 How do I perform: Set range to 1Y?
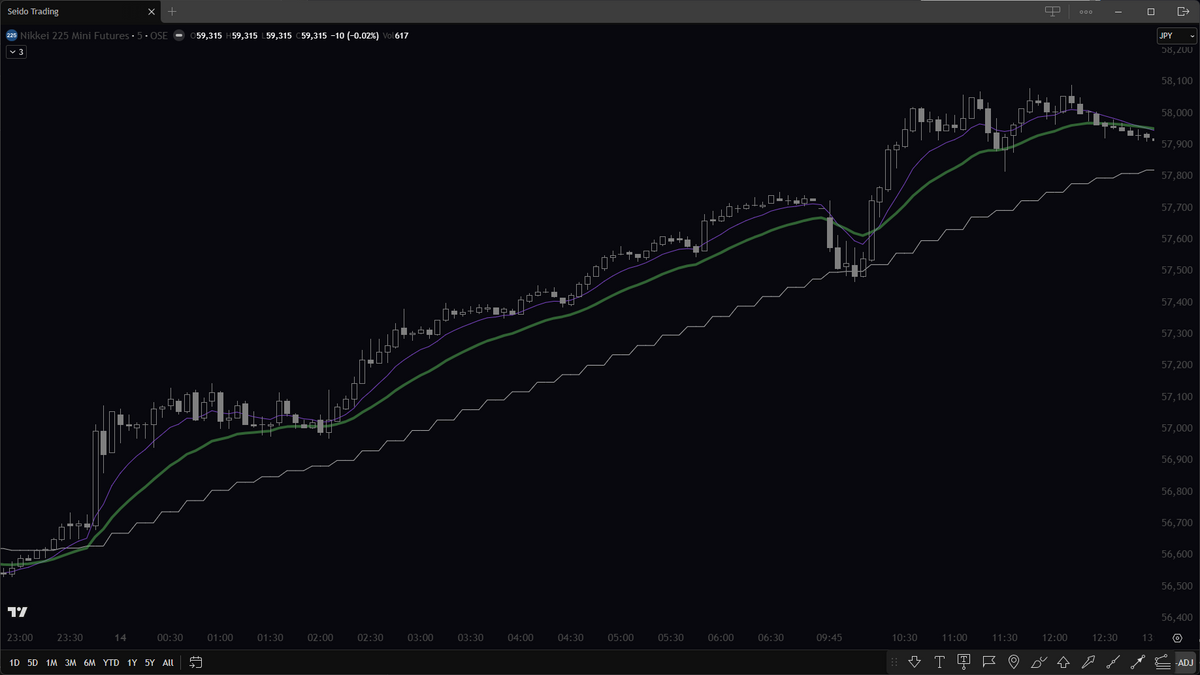(x=131, y=662)
